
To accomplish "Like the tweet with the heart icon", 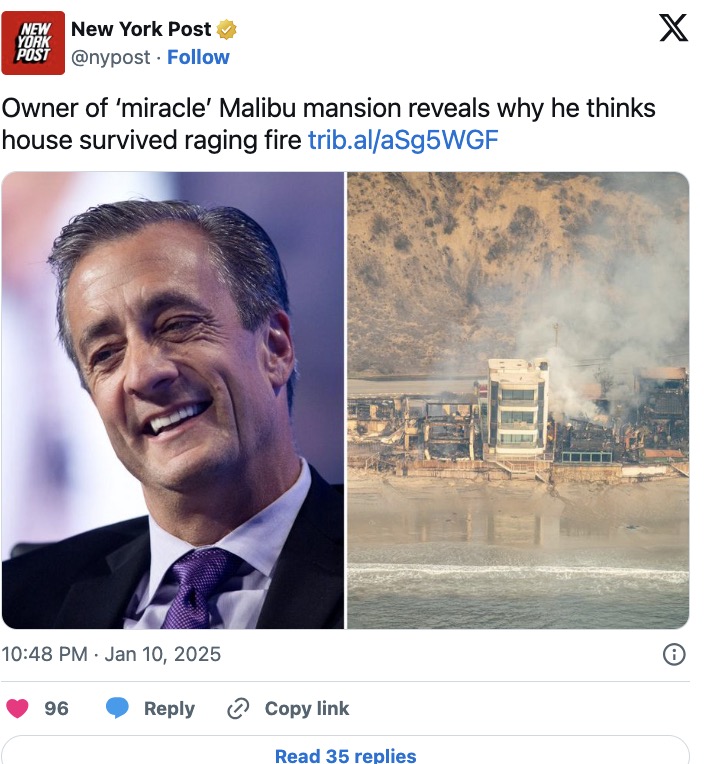I will click(x=17, y=708).
